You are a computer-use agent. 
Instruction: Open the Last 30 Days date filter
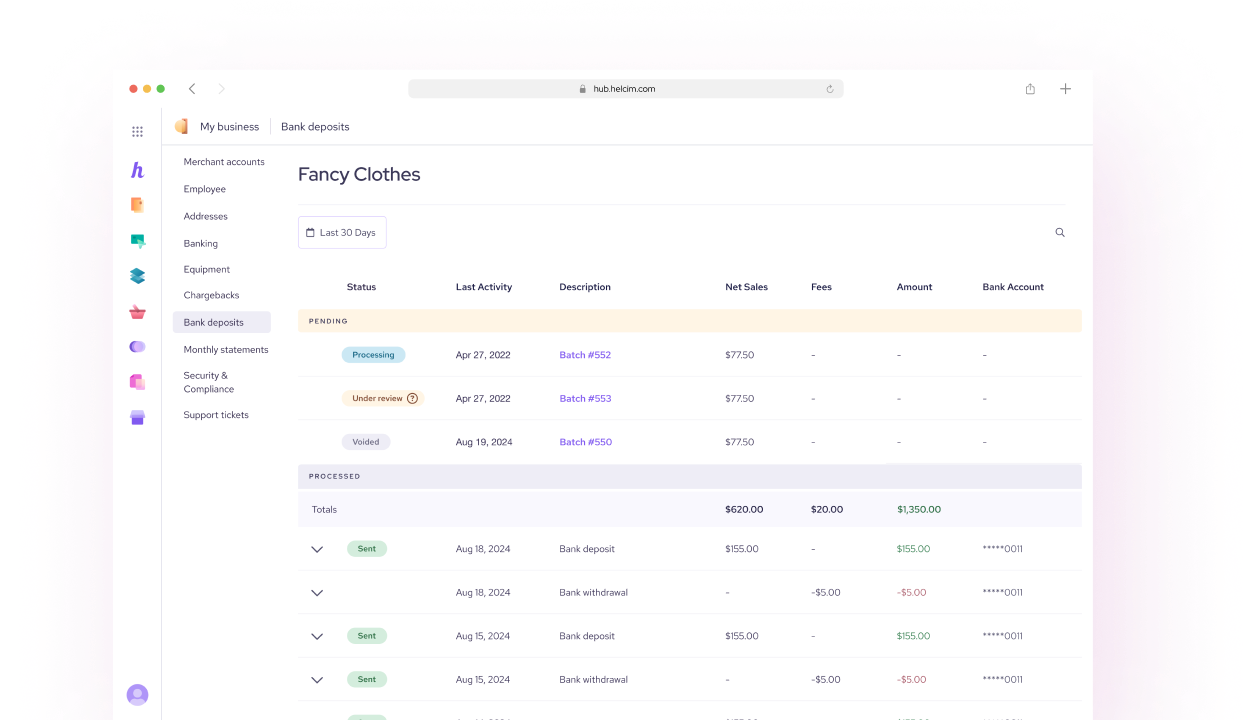click(x=342, y=233)
